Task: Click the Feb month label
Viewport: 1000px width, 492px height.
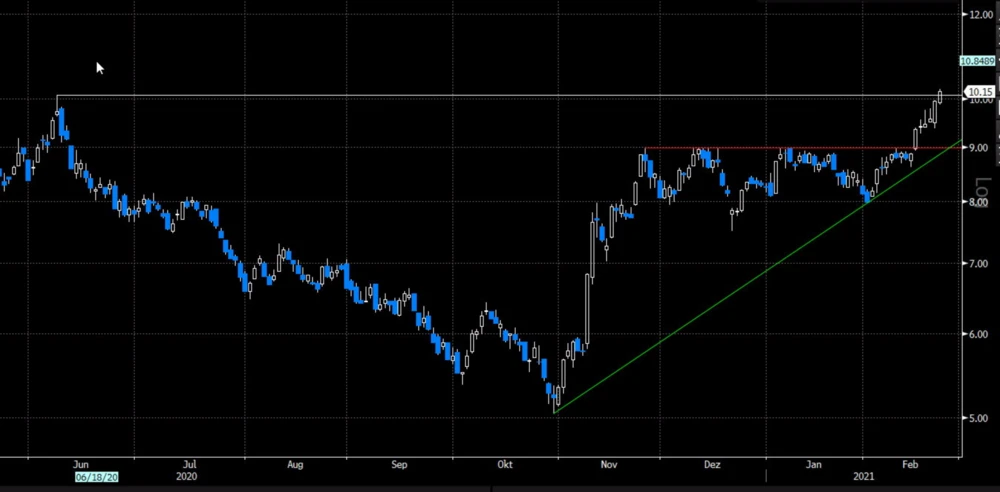Action: pos(910,465)
